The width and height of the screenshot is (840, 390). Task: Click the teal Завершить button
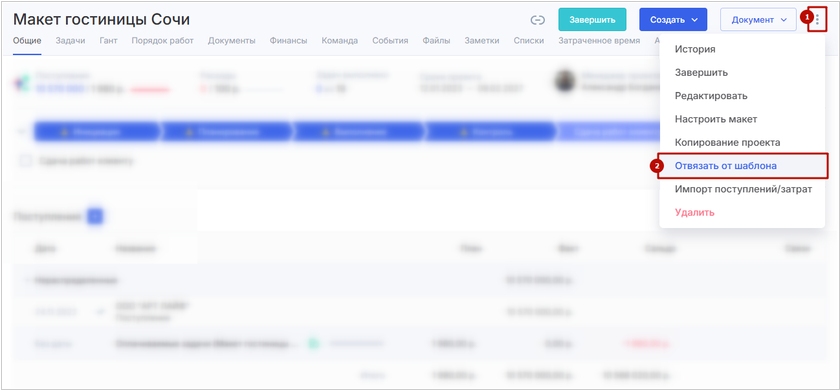pos(592,20)
